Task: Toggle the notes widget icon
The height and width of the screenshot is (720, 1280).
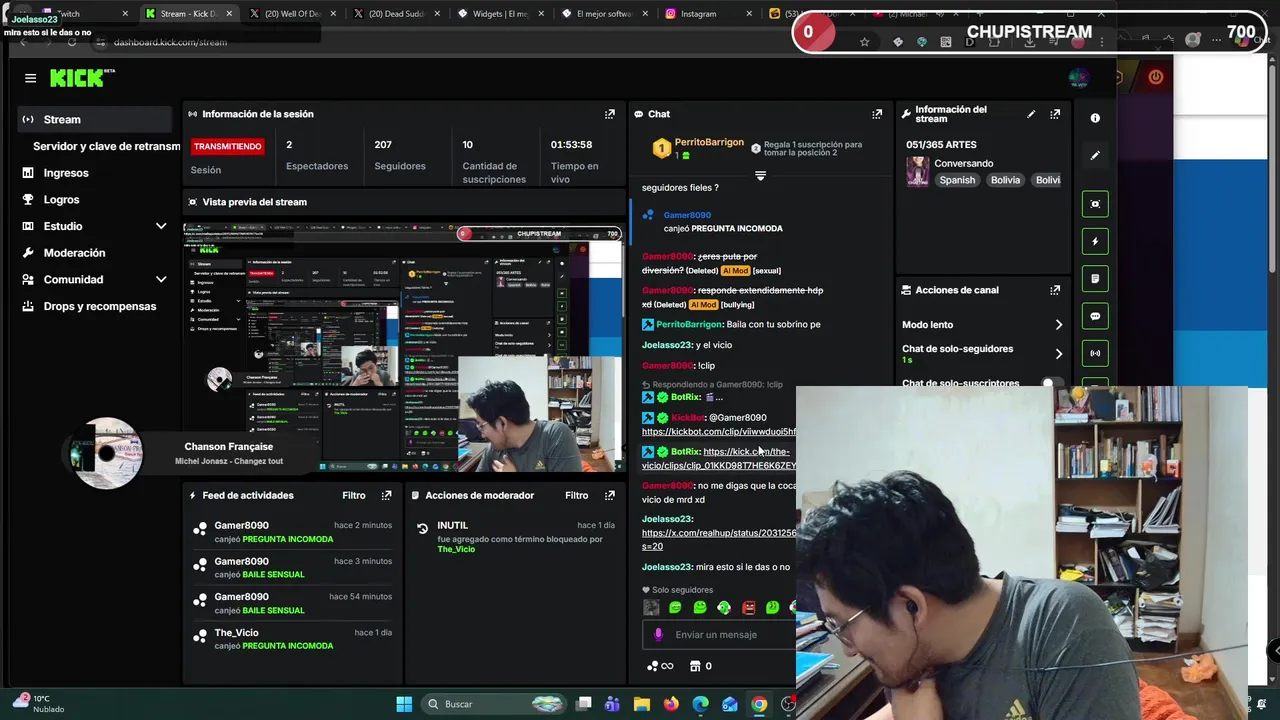Action: point(1095,279)
